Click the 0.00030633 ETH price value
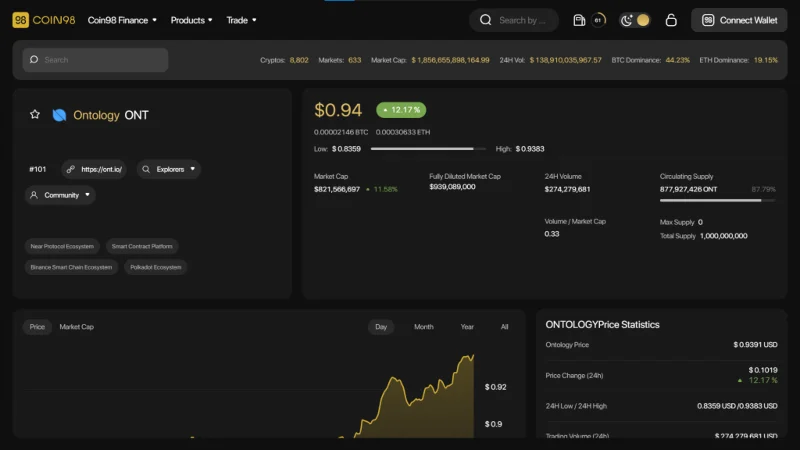 [x=403, y=132]
